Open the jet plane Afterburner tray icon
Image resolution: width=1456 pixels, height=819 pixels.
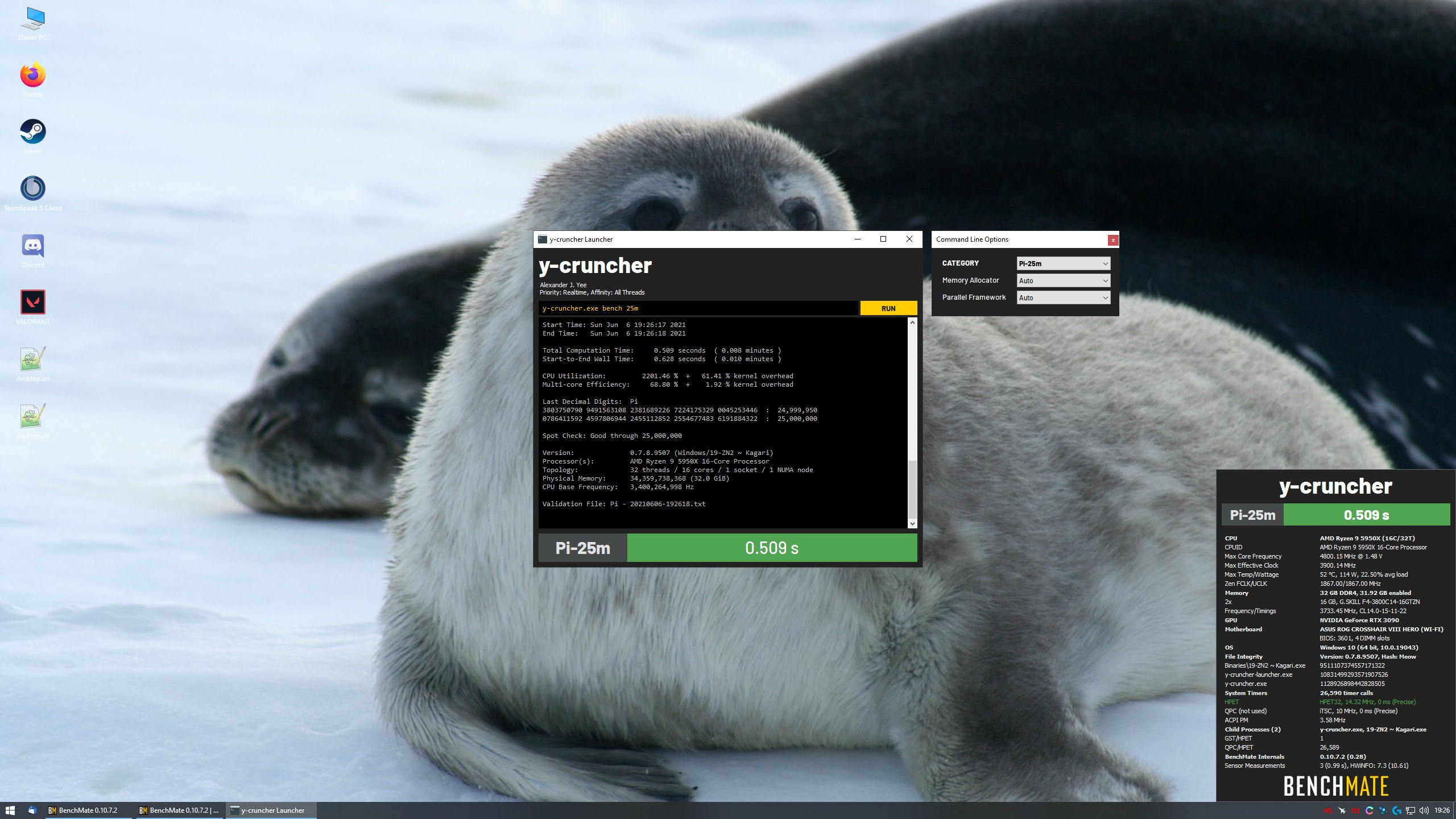[1342, 810]
